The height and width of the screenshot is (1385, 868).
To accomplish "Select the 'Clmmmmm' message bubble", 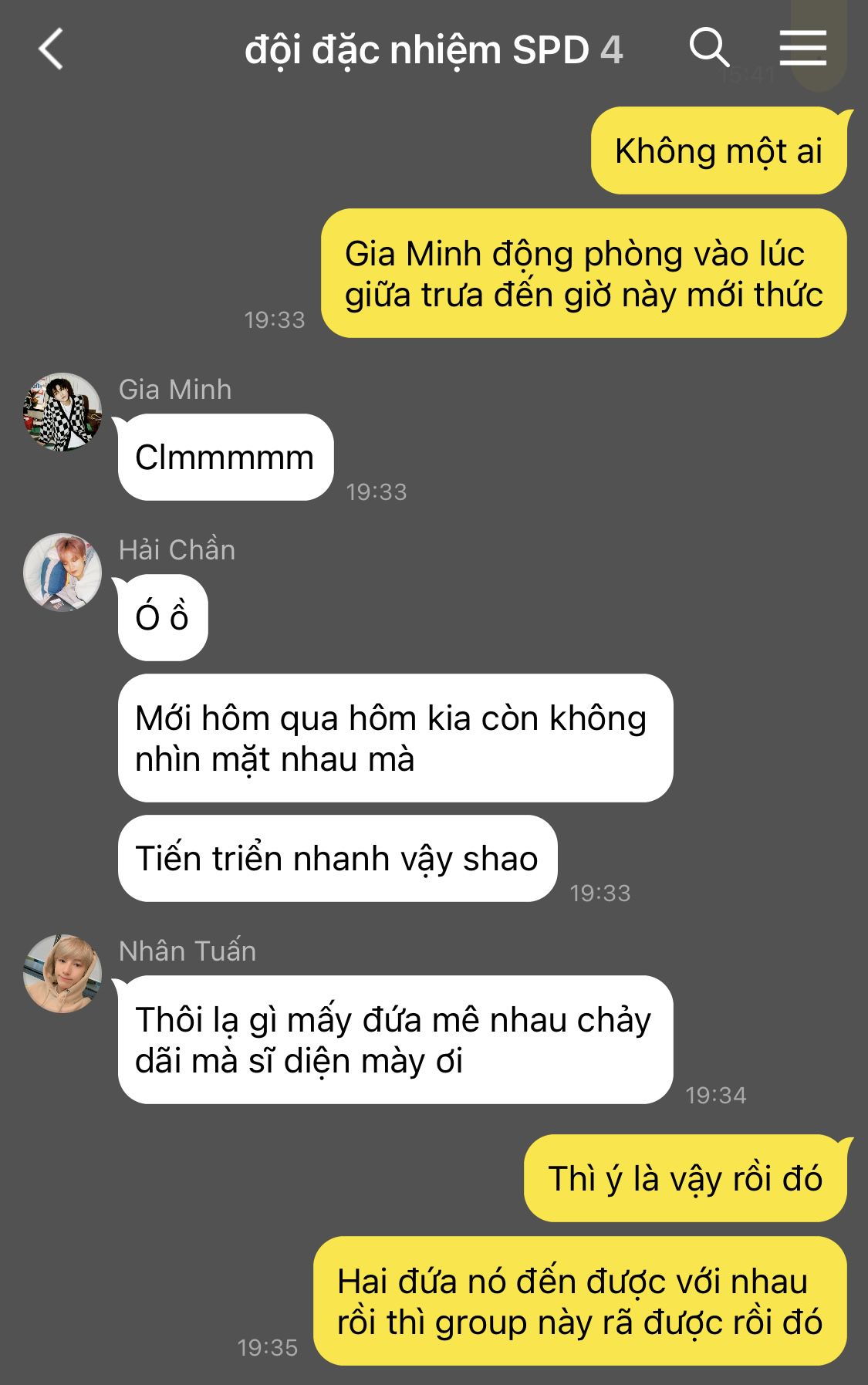I will coord(225,457).
